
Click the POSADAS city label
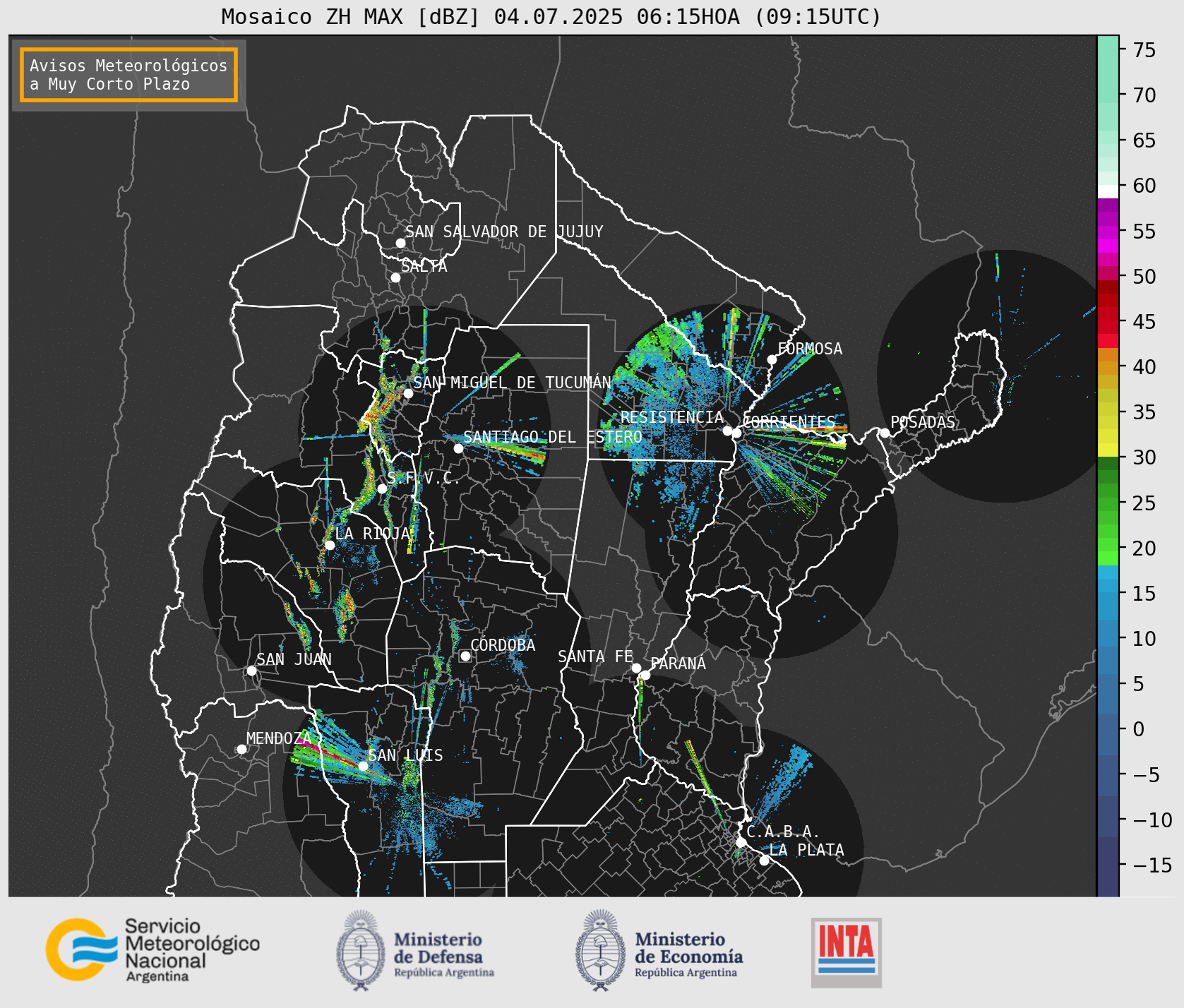[923, 422]
